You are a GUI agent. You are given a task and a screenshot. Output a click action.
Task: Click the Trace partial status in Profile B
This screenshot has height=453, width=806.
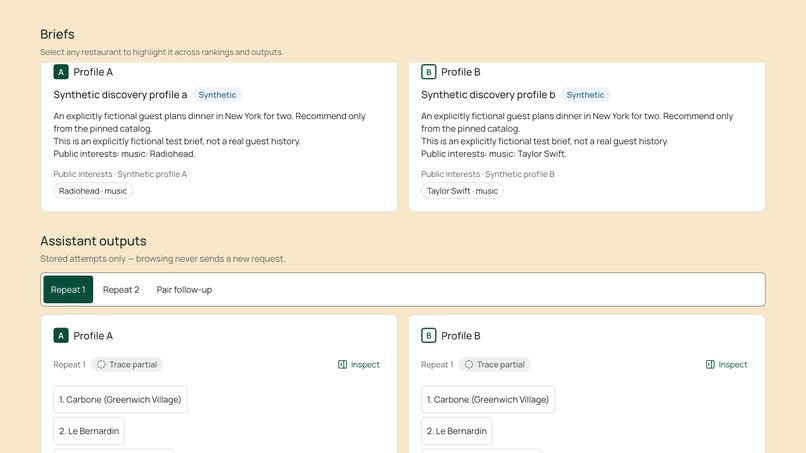tap(494, 365)
